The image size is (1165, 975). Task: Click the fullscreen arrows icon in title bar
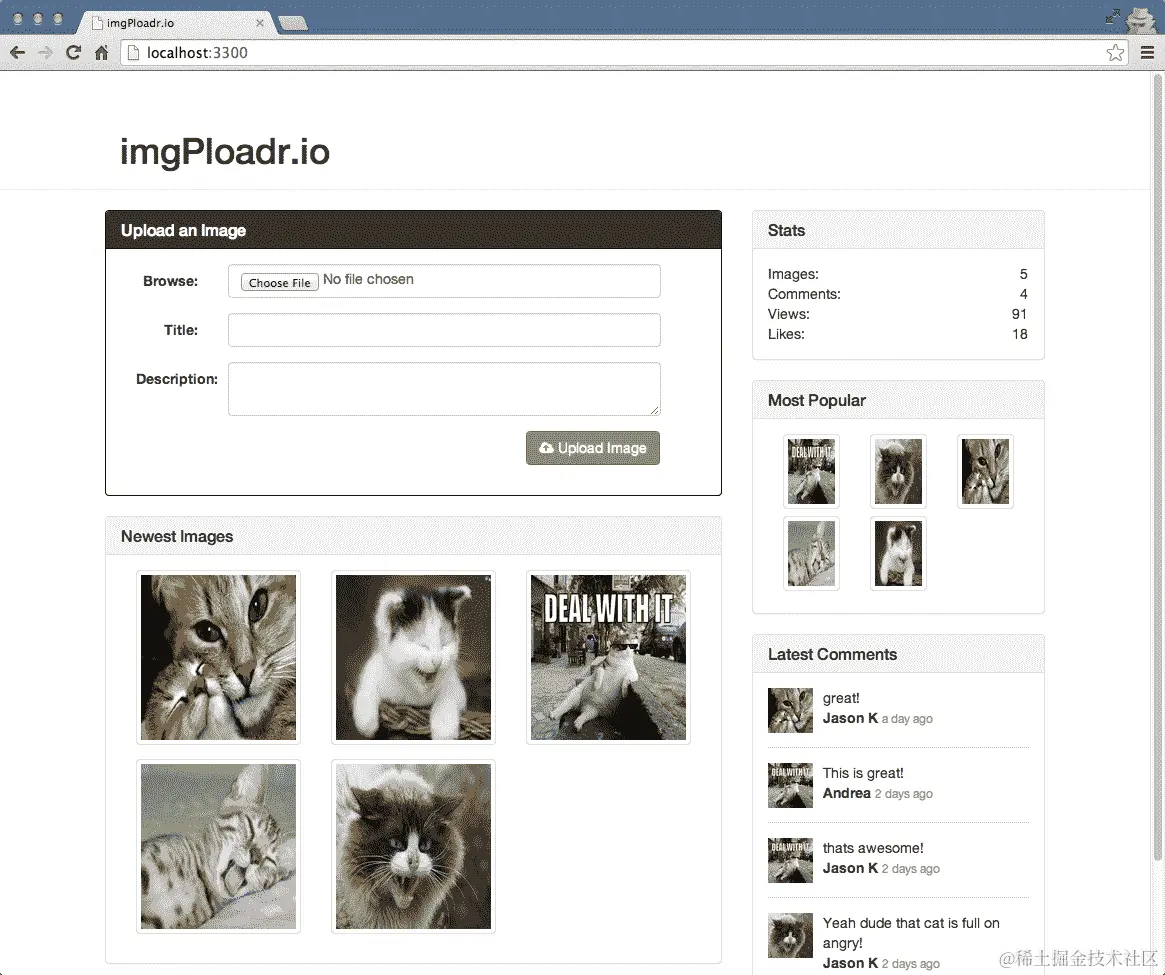tap(1112, 17)
